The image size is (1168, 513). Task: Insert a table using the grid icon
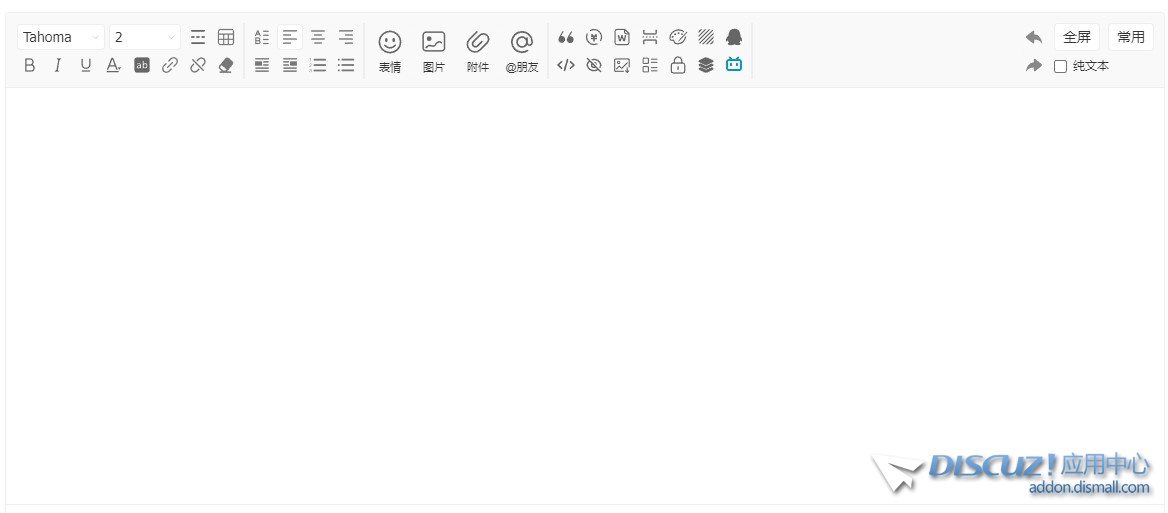click(226, 37)
